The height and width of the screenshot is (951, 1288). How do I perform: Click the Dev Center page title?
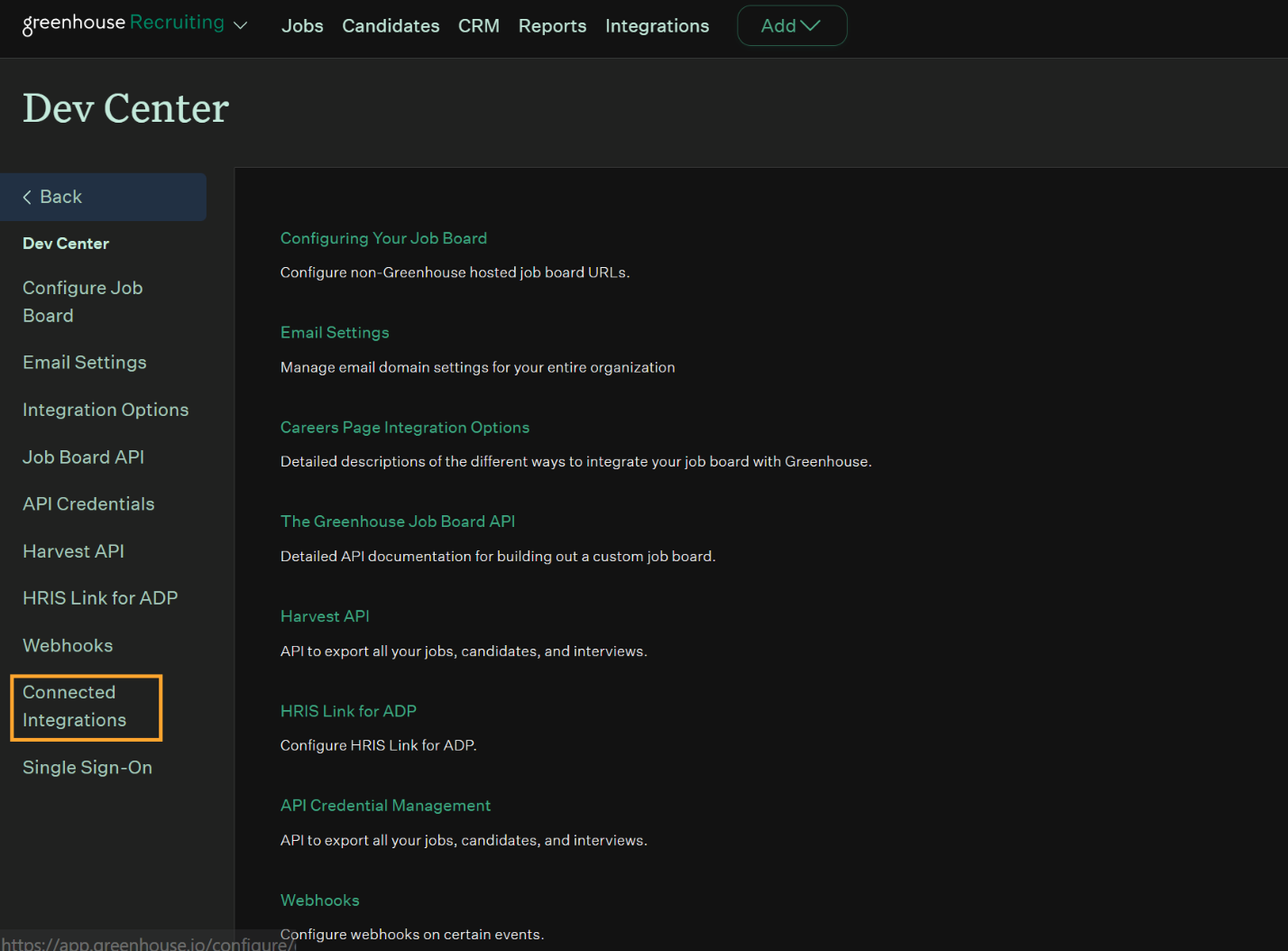click(x=125, y=108)
